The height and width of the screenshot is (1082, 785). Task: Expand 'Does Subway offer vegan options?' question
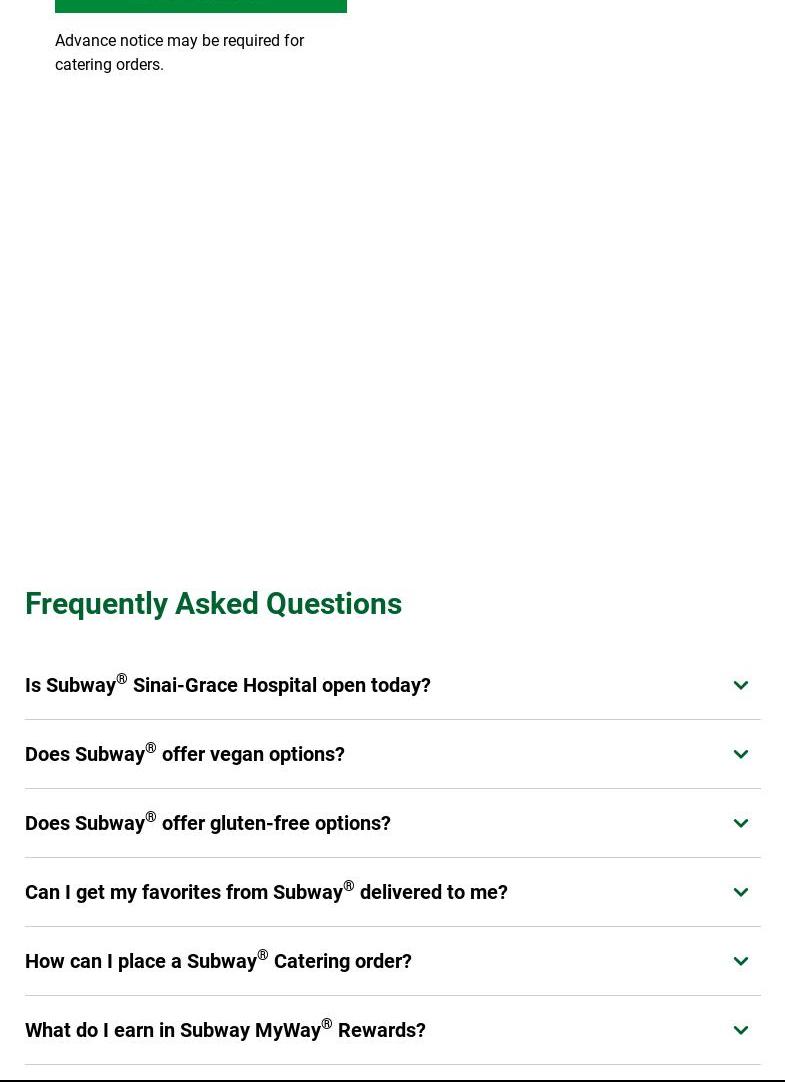185,754
